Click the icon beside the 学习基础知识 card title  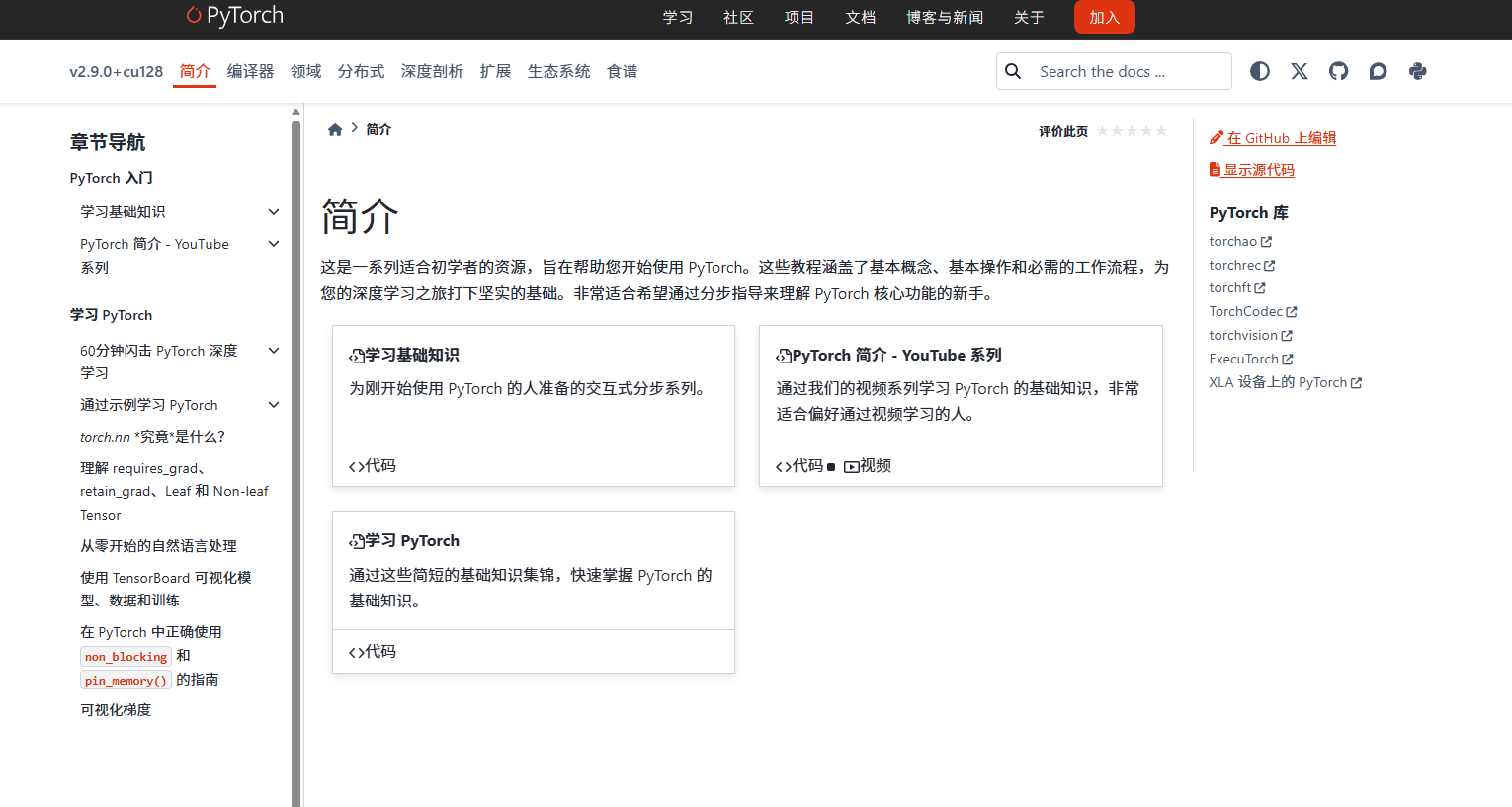point(357,356)
